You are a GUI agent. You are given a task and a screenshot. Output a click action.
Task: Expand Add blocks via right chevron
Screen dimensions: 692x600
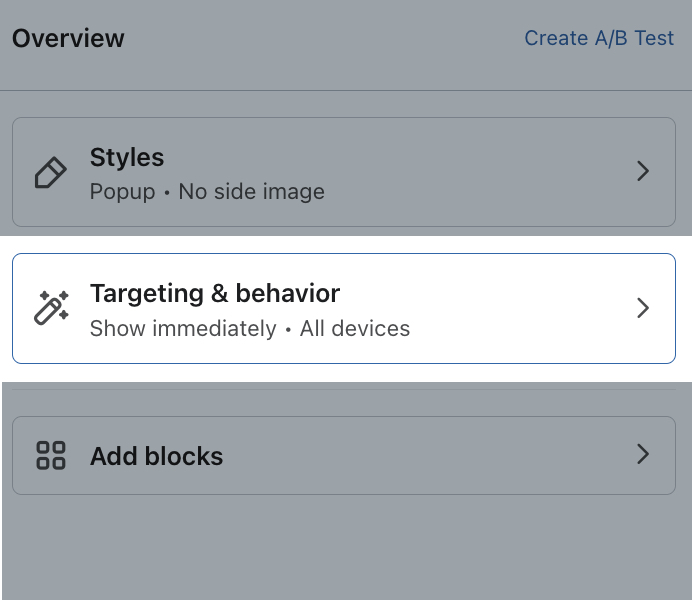pos(643,455)
